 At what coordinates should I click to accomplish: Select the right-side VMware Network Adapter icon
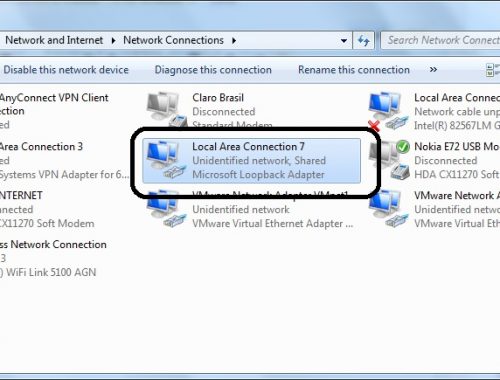pyautogui.click(x=388, y=209)
